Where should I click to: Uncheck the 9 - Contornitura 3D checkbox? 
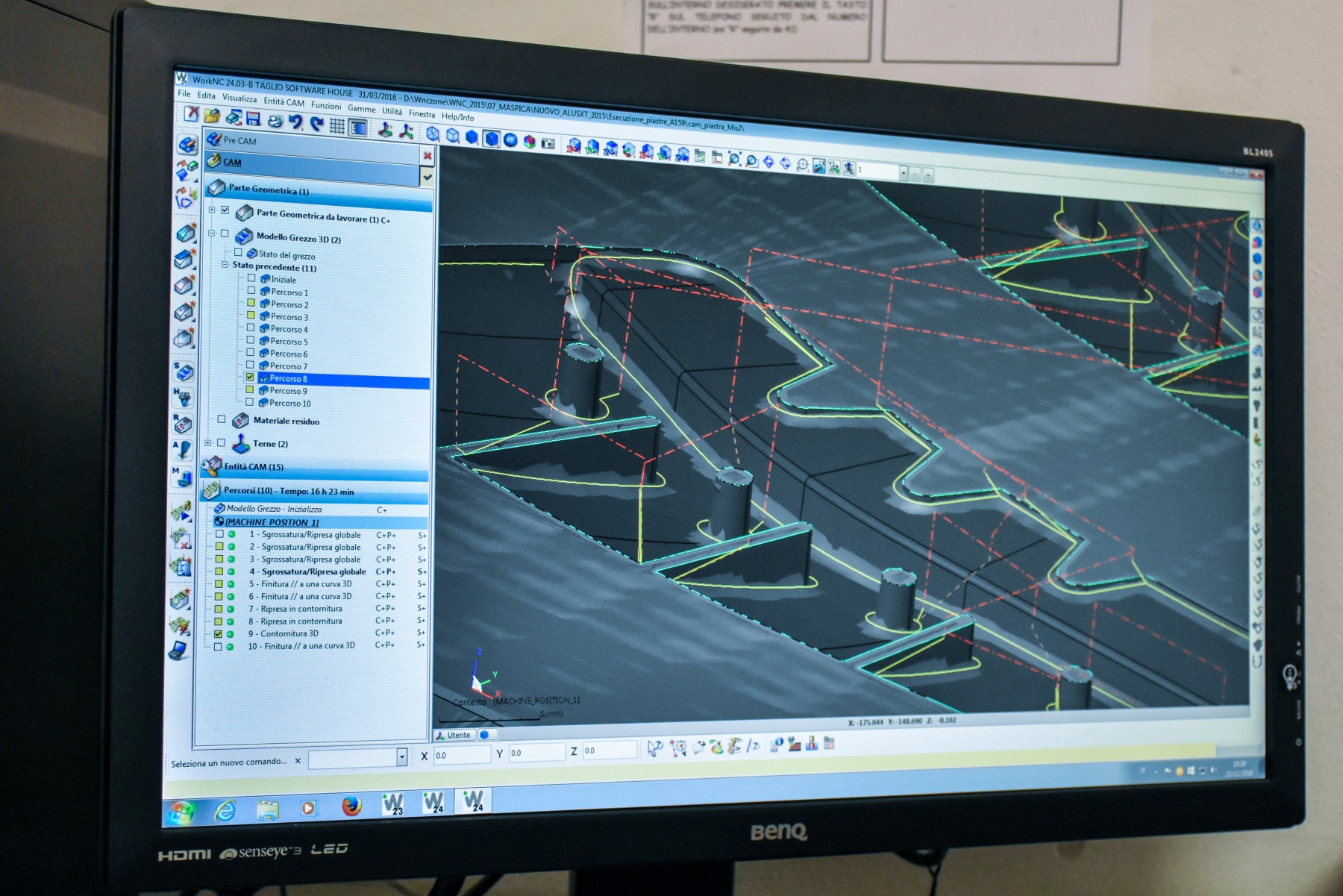point(218,633)
